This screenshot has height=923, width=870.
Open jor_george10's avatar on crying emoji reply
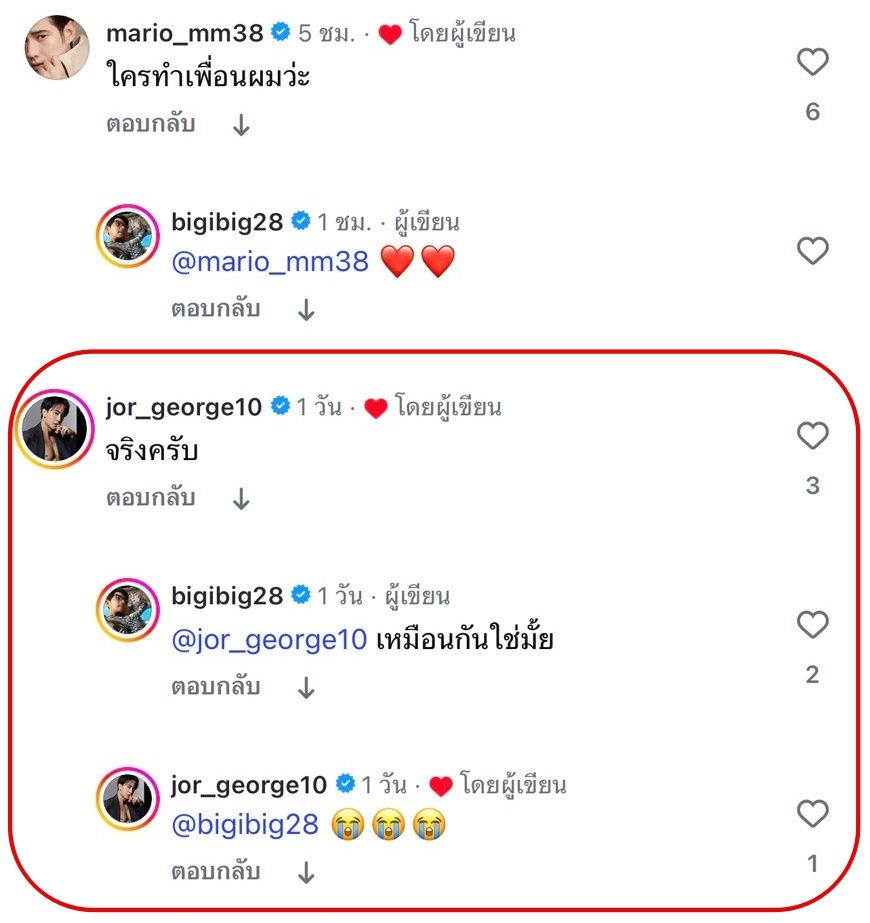pyautogui.click(x=127, y=799)
